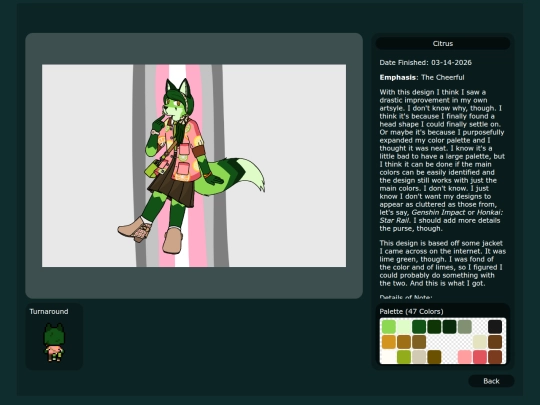Select the tan greige swatch beside olive green
540x405 pixels.
point(419,357)
